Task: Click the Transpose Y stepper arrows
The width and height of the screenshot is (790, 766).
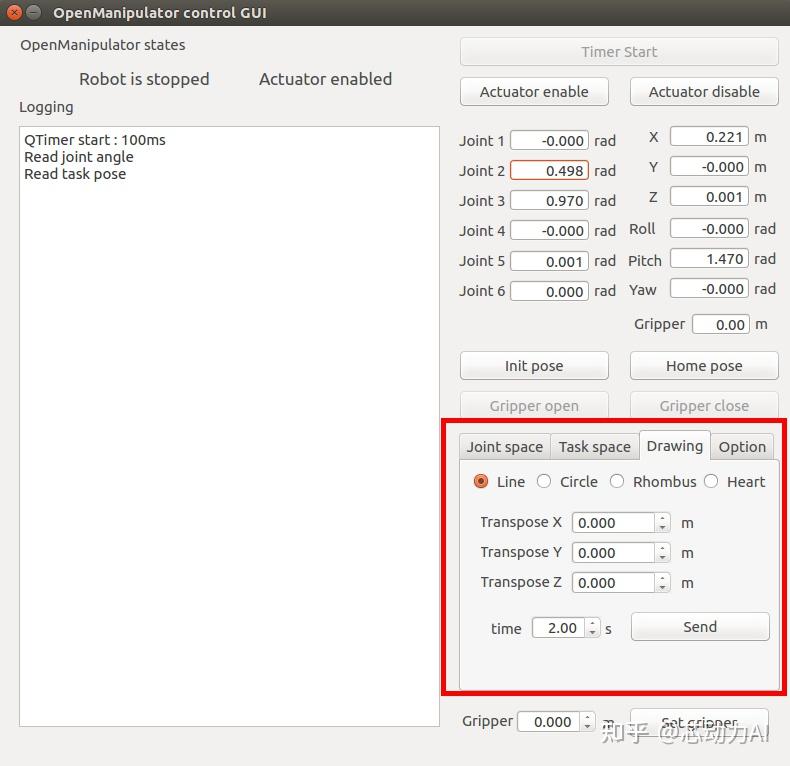Action: (662, 552)
